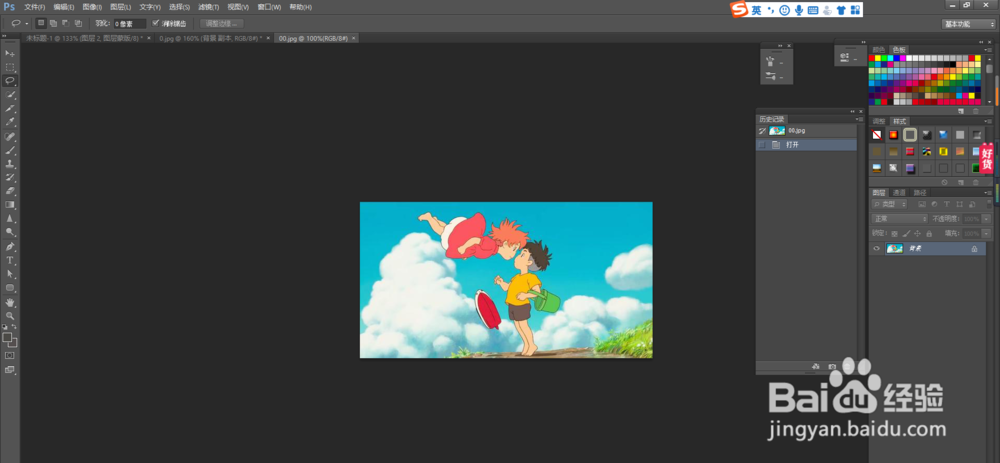The image size is (1000, 463).
Task: Select the Rounded Rectangle shape tool
Action: [10, 288]
